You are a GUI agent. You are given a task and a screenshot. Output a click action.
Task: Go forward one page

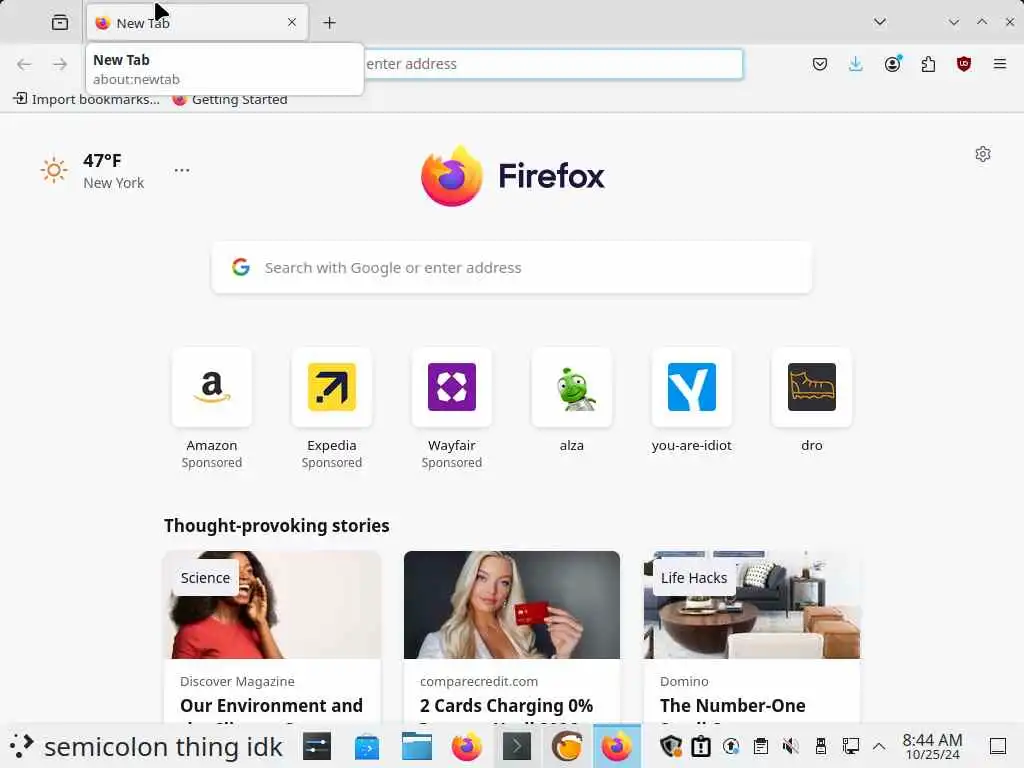click(60, 64)
